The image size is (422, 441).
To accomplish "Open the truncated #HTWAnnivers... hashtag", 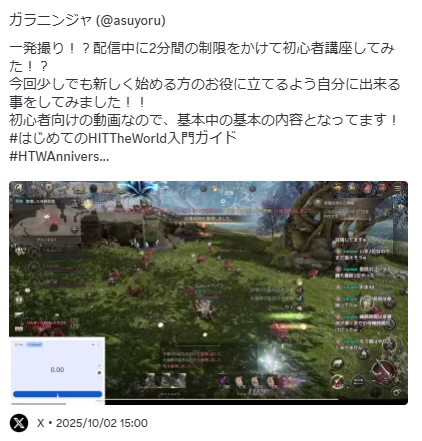I will coord(59,156).
